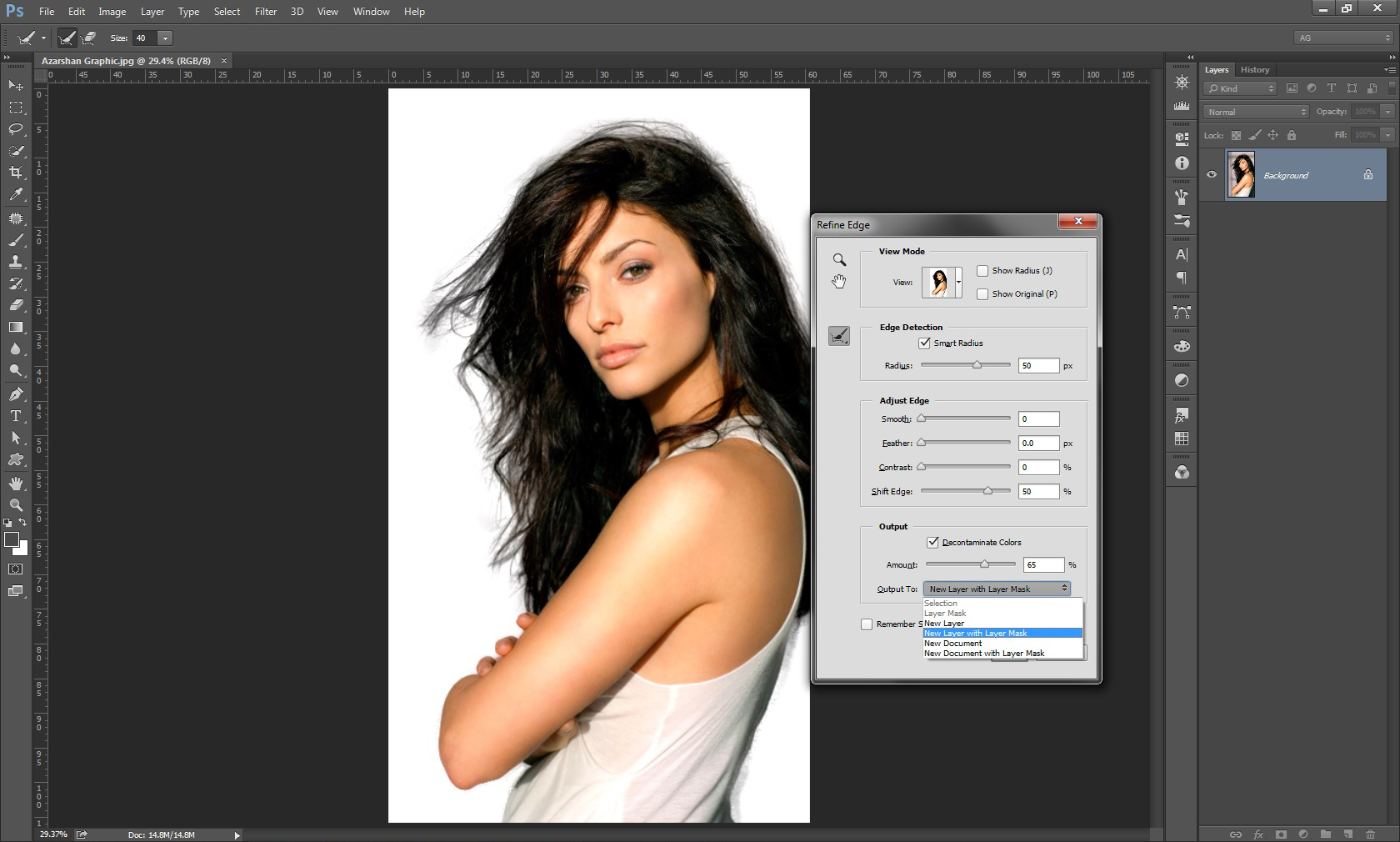Viewport: 1400px width, 842px height.
Task: Select the Crop tool in toolbox
Action: pyautogui.click(x=16, y=173)
